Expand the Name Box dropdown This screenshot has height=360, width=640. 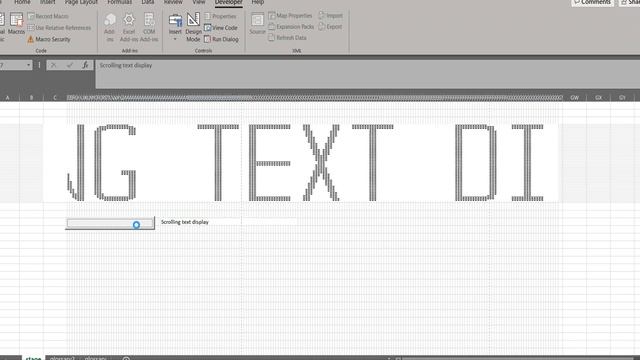[x=28, y=65]
